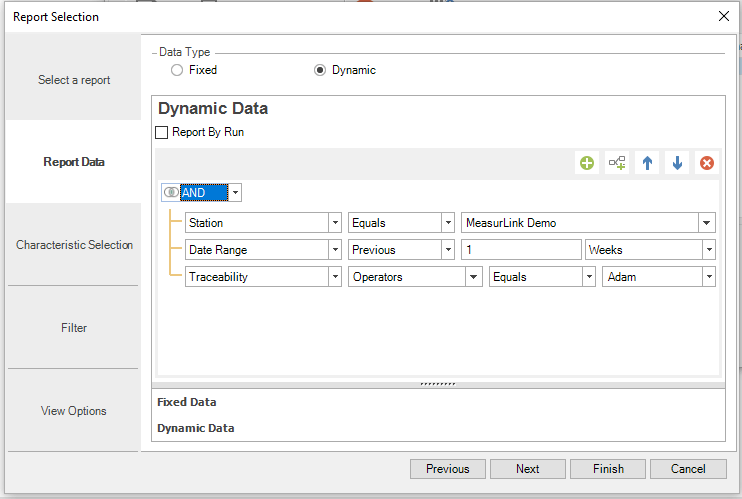Select the Dynamic data type radio button
Image resolution: width=742 pixels, height=499 pixels.
[x=320, y=70]
